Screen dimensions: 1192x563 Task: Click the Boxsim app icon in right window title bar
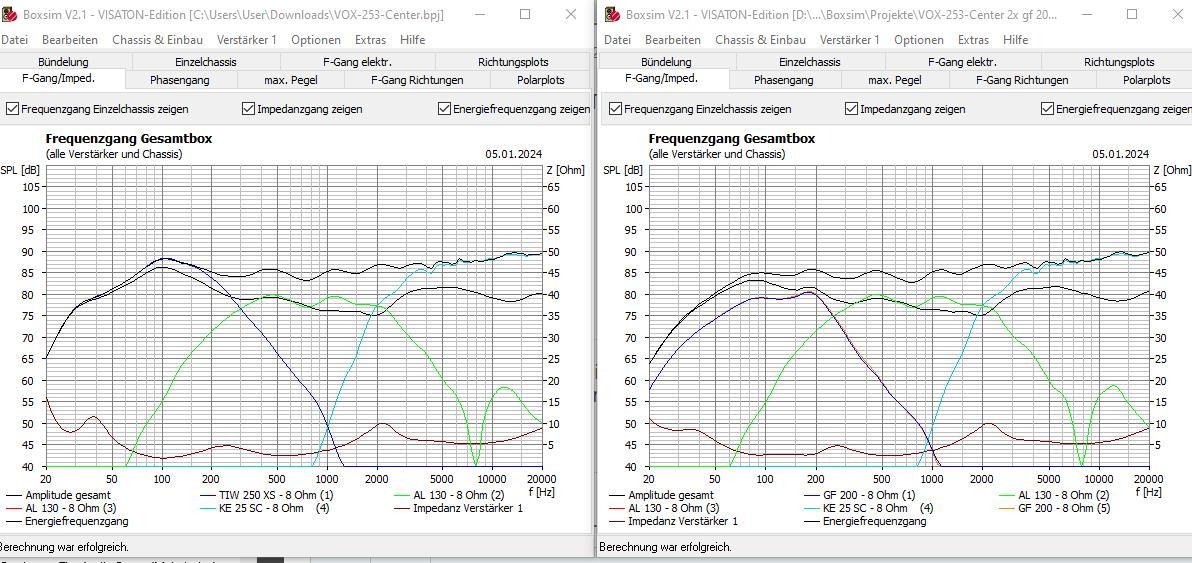[613, 15]
